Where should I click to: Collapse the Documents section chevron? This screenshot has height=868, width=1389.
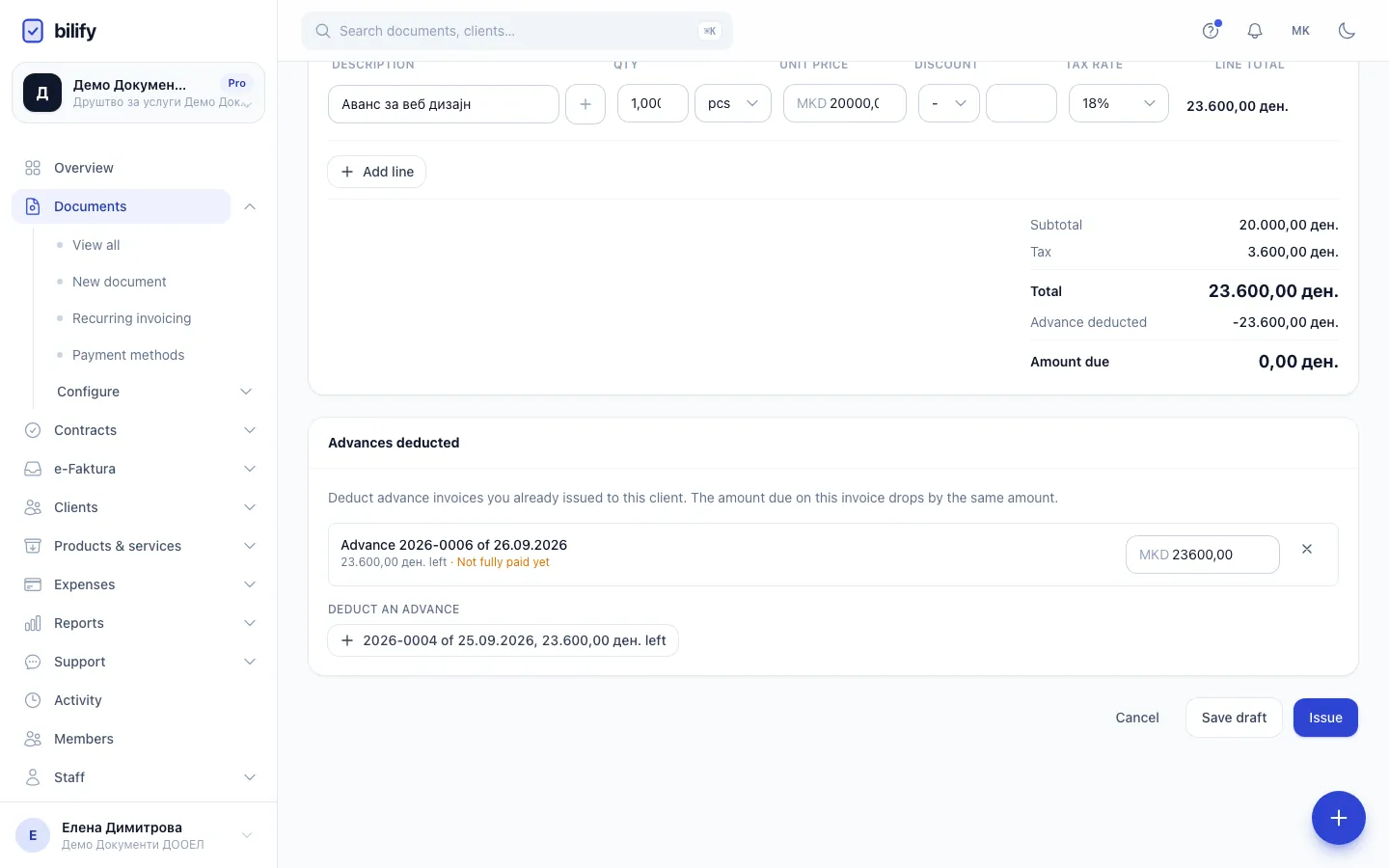[x=250, y=206]
